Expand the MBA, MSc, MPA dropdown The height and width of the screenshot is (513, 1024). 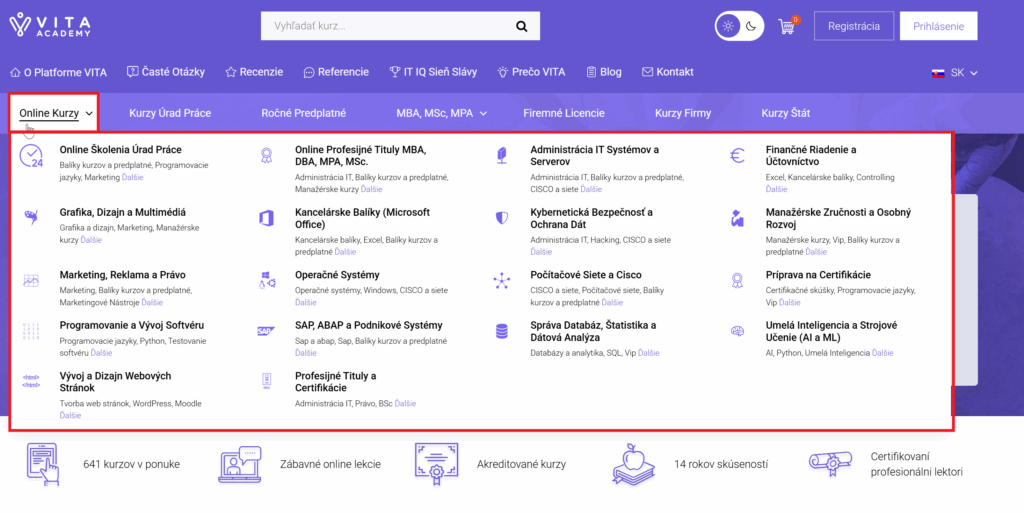click(440, 113)
